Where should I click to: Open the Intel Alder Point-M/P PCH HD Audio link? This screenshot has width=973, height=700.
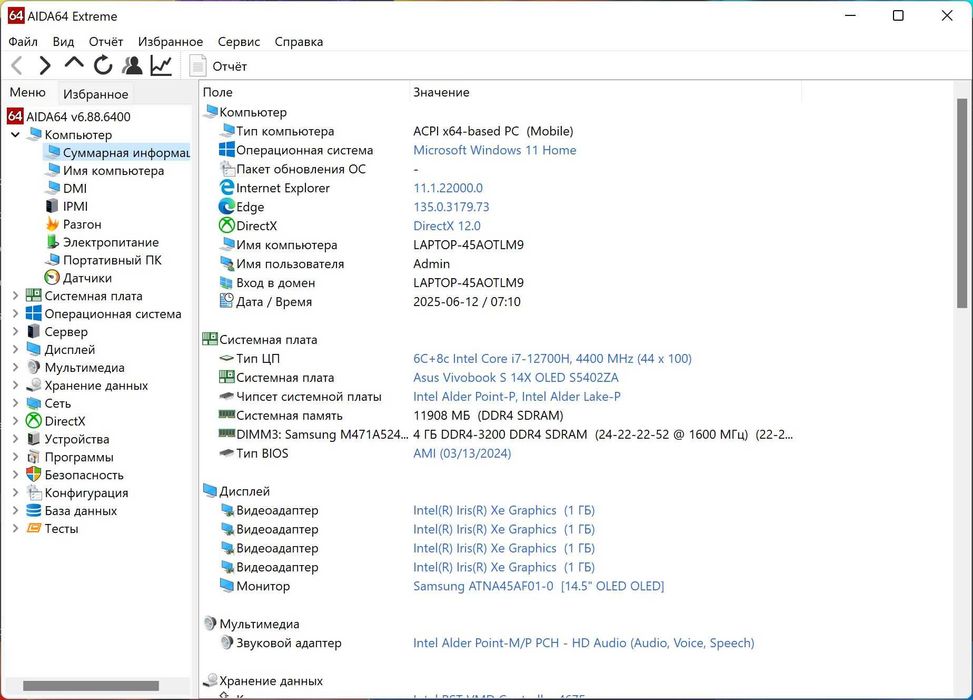(x=584, y=643)
